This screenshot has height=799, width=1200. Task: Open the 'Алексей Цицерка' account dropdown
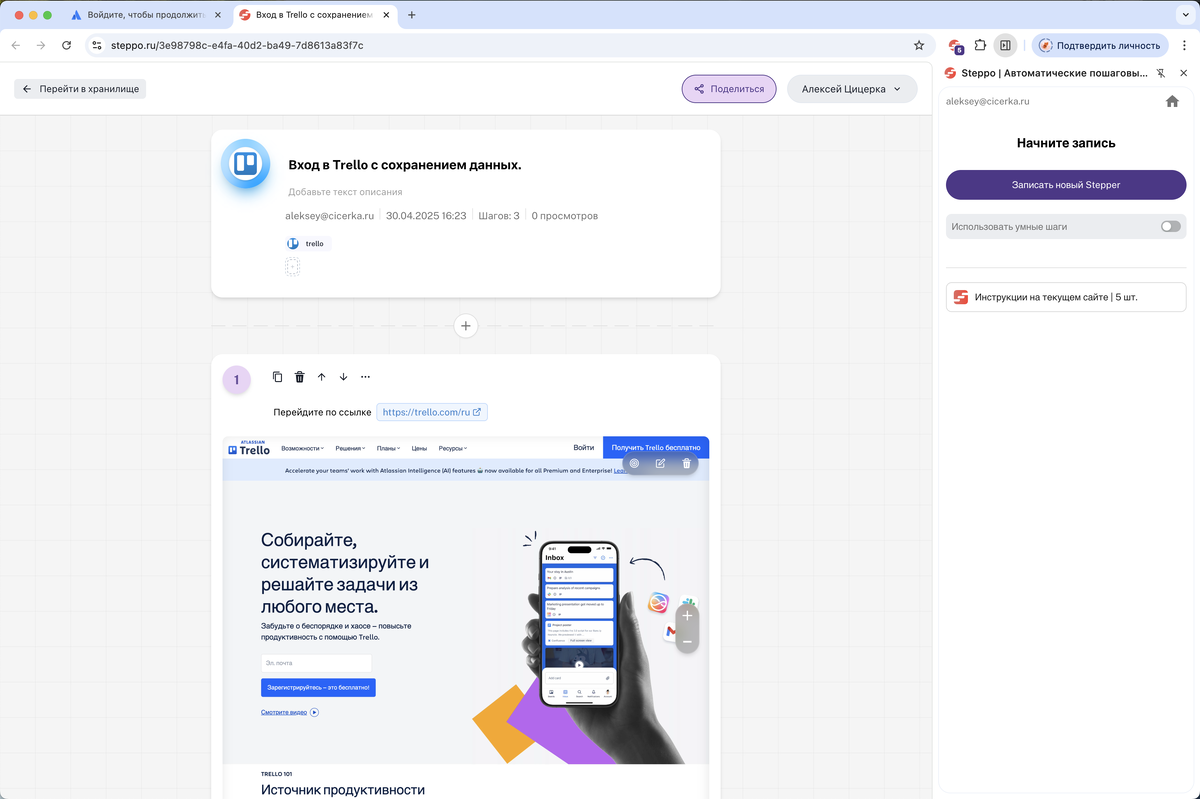coord(852,88)
